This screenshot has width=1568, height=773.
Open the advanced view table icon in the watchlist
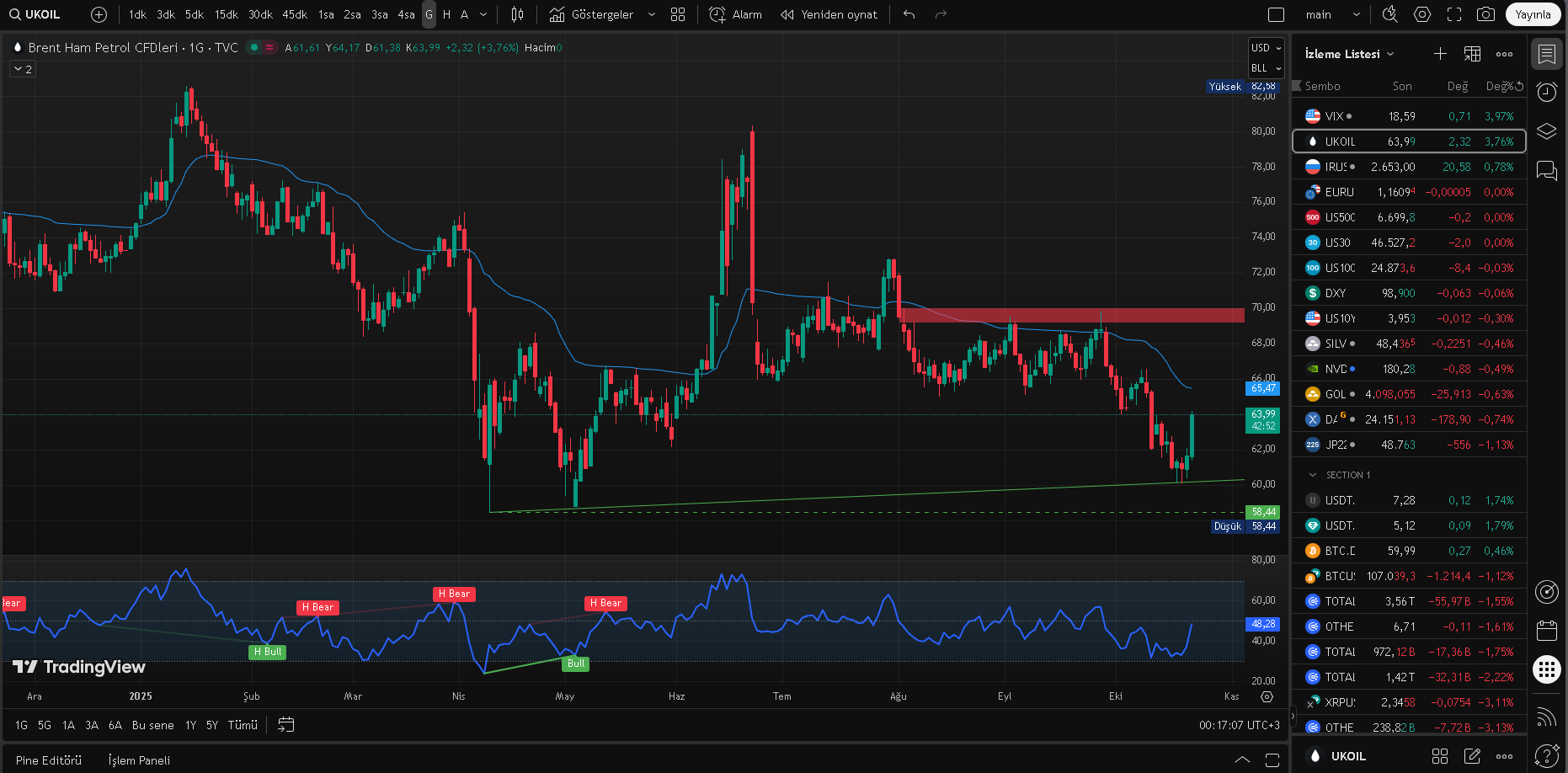click(1472, 54)
